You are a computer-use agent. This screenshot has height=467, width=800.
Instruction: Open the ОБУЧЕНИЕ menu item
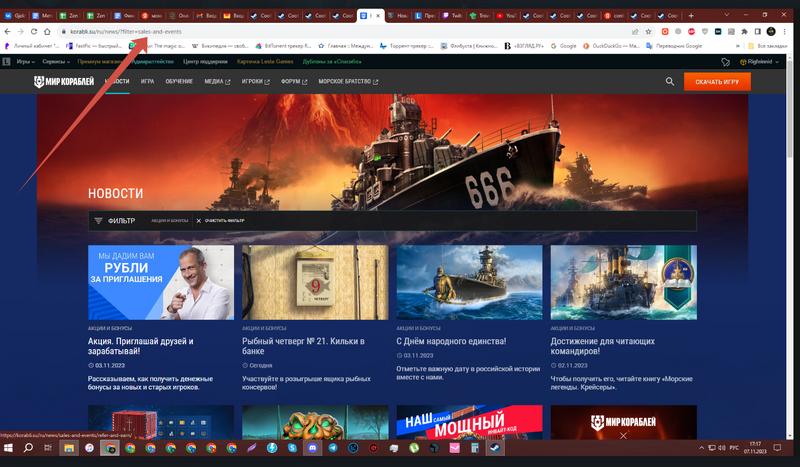[x=179, y=82]
